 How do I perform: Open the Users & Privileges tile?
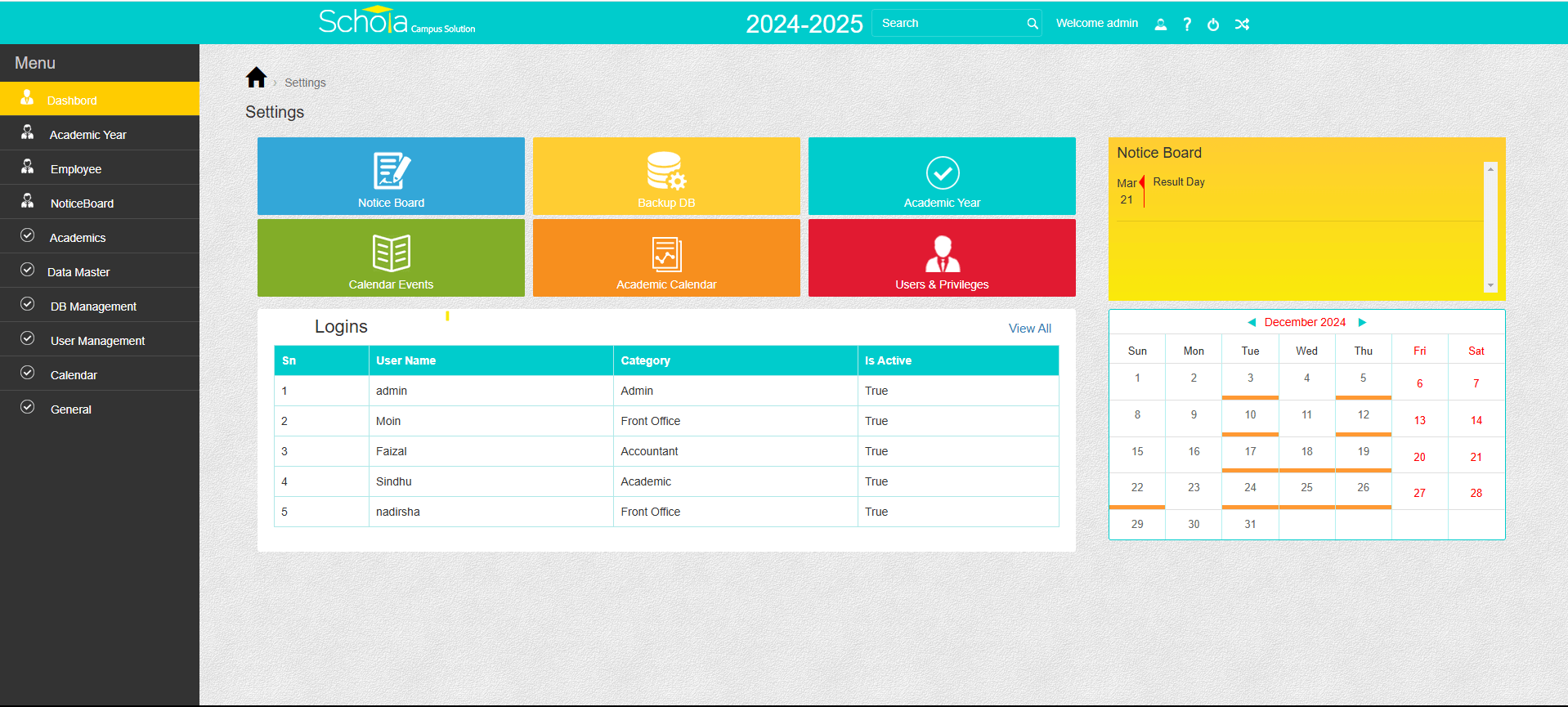click(x=942, y=257)
